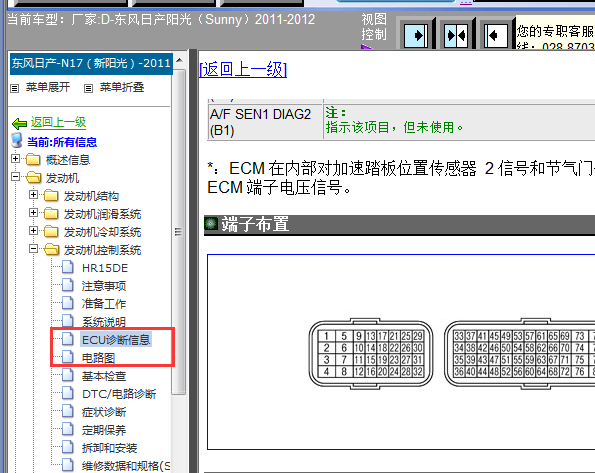Click the 定期保养 document icon
Image resolution: width=595 pixels, height=473 pixels.
point(68,429)
